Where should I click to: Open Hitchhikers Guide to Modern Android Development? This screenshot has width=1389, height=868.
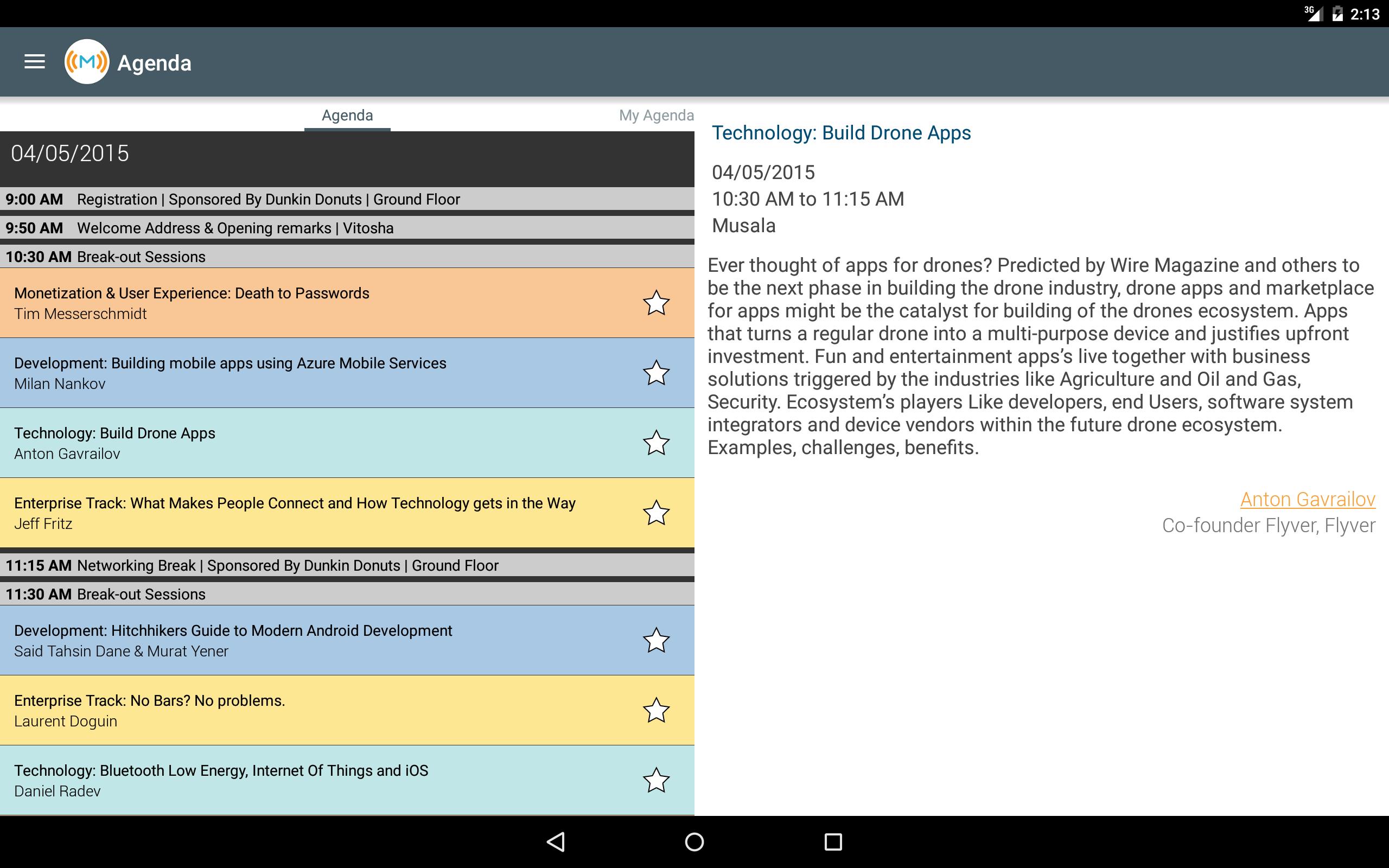pyautogui.click(x=347, y=641)
